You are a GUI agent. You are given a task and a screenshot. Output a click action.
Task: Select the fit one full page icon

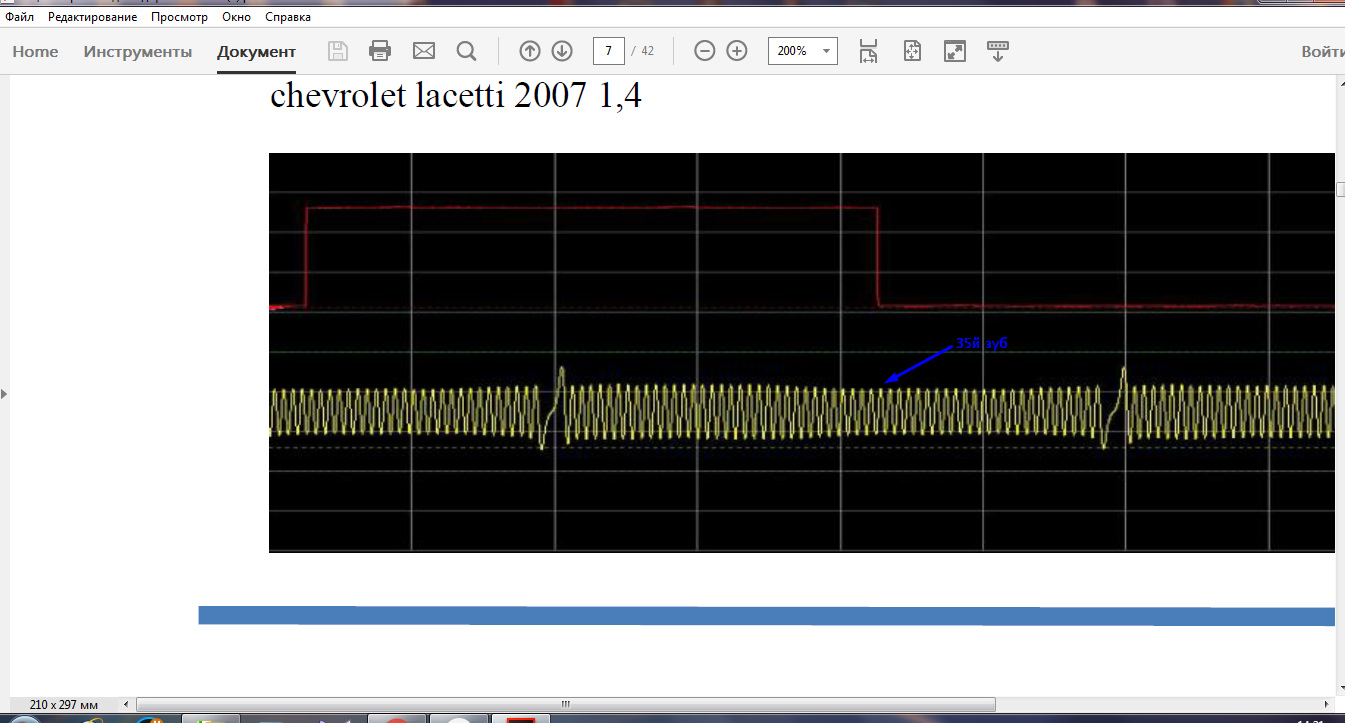click(x=912, y=51)
